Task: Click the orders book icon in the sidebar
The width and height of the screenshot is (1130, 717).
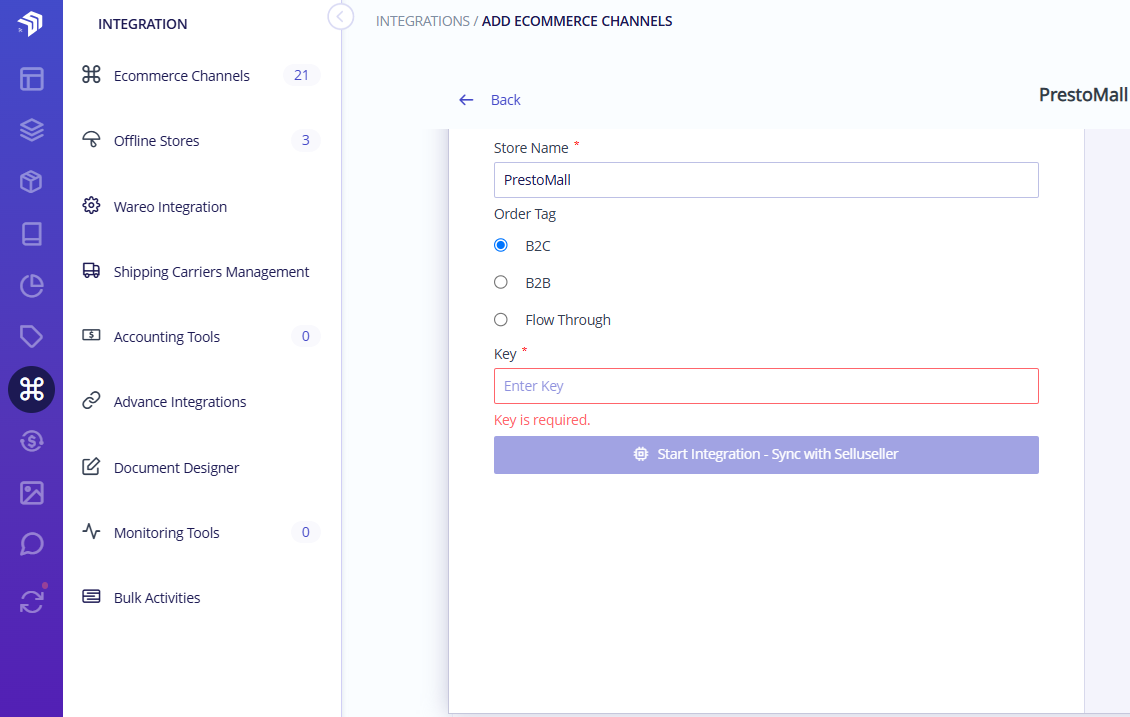Action: click(31, 234)
